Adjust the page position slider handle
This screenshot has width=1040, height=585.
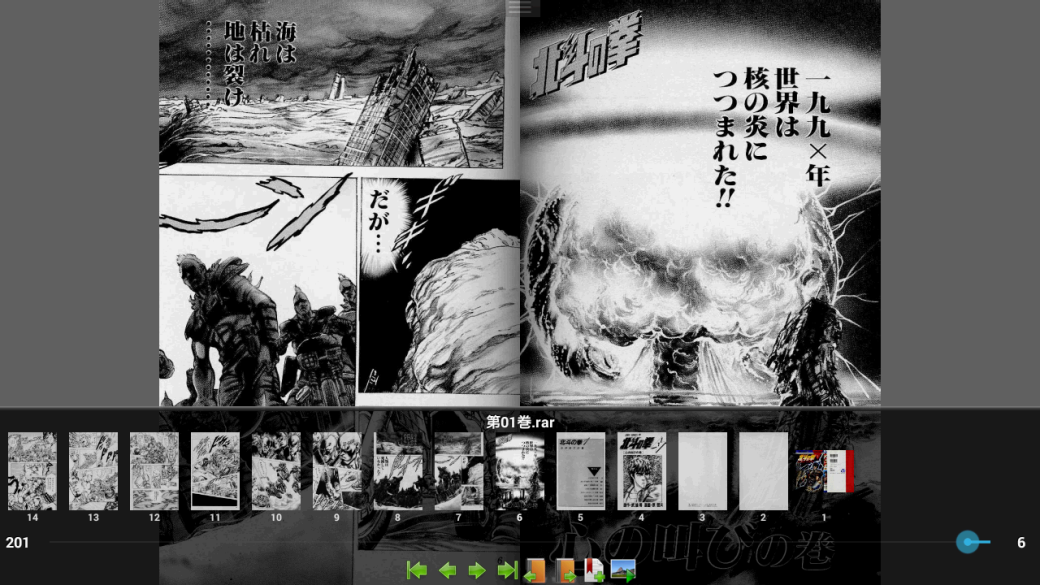968,542
